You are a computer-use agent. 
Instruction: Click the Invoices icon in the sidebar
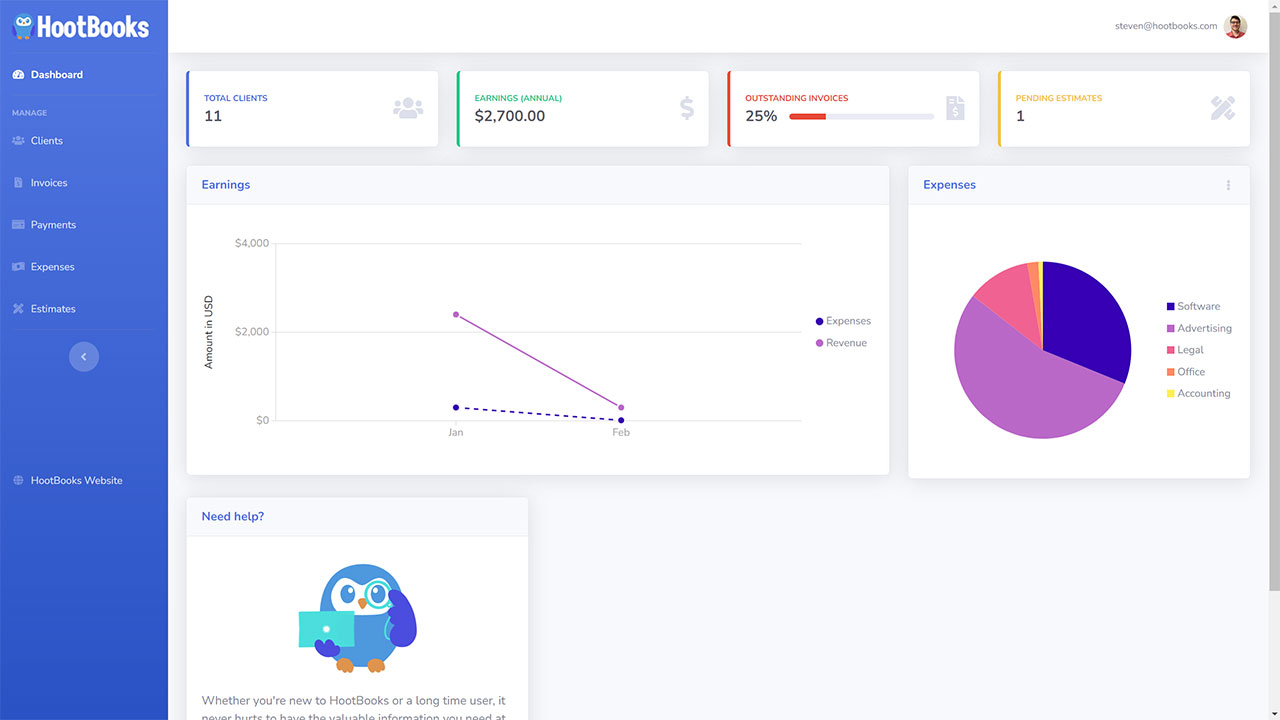coord(16,182)
